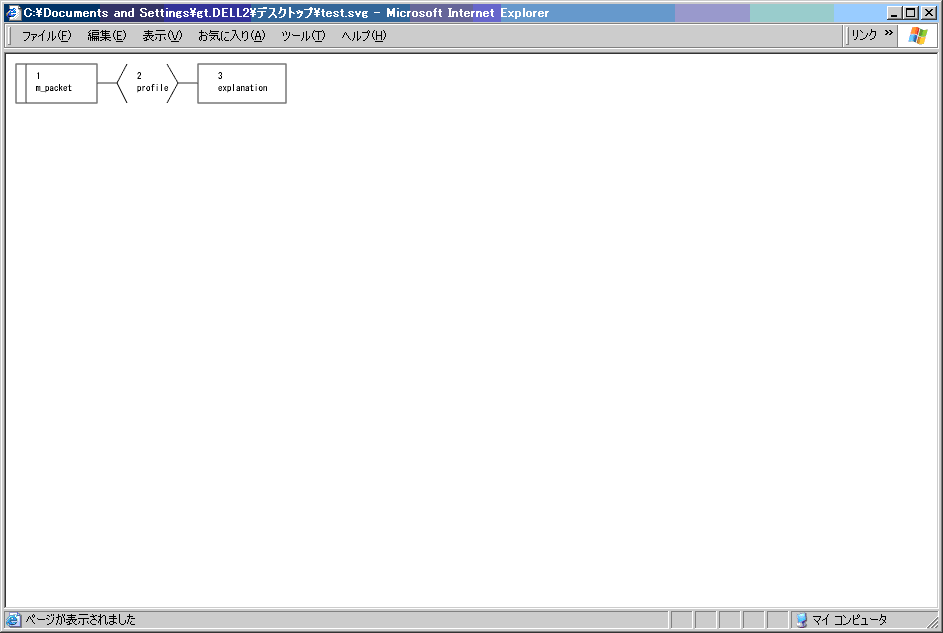This screenshot has width=943, height=633.
Task: Open the 表示(V) menu
Action: 162,36
